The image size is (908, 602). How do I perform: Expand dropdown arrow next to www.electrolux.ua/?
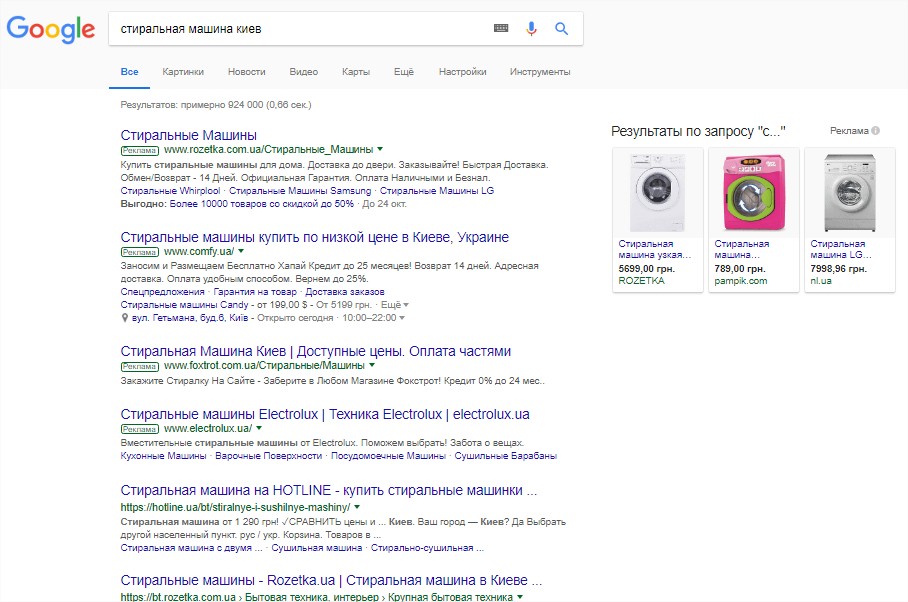coord(259,428)
